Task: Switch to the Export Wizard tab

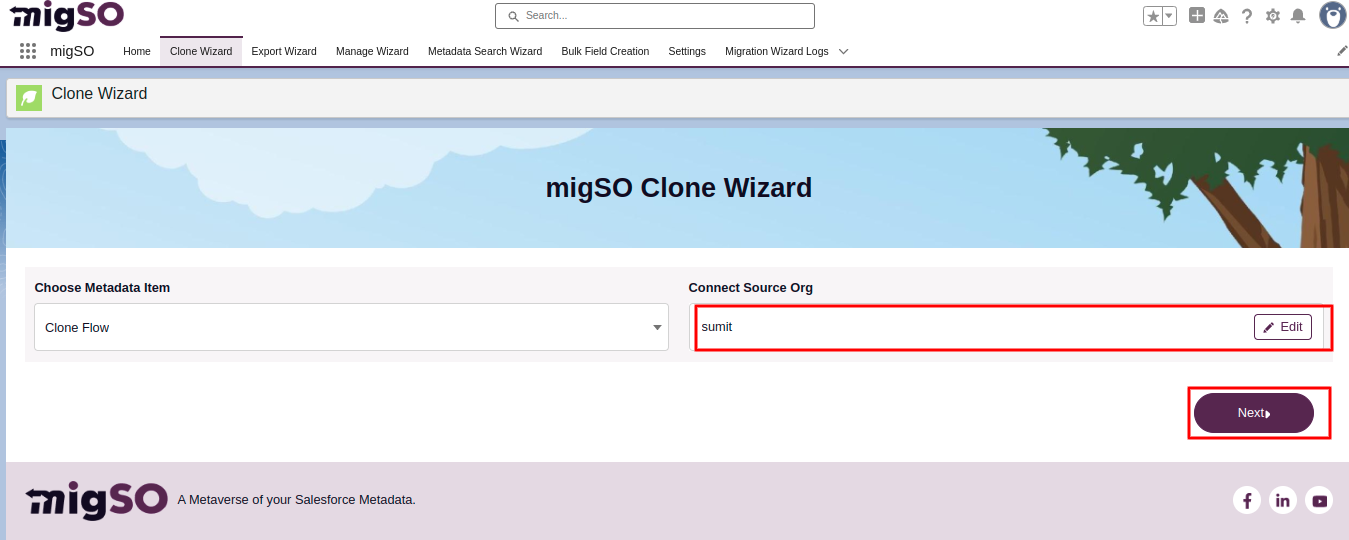Action: 284,51
